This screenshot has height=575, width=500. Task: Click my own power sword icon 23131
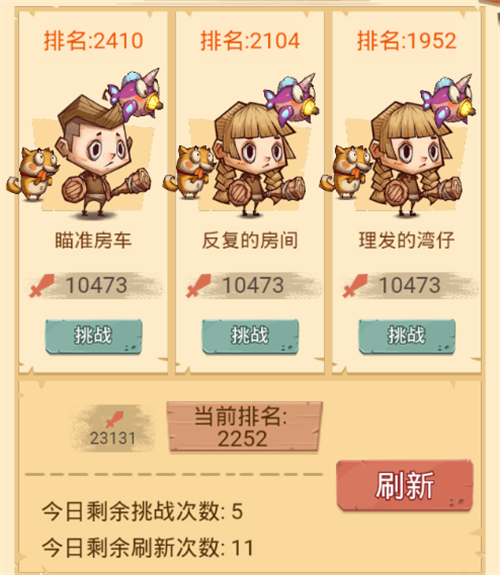[x=114, y=419]
